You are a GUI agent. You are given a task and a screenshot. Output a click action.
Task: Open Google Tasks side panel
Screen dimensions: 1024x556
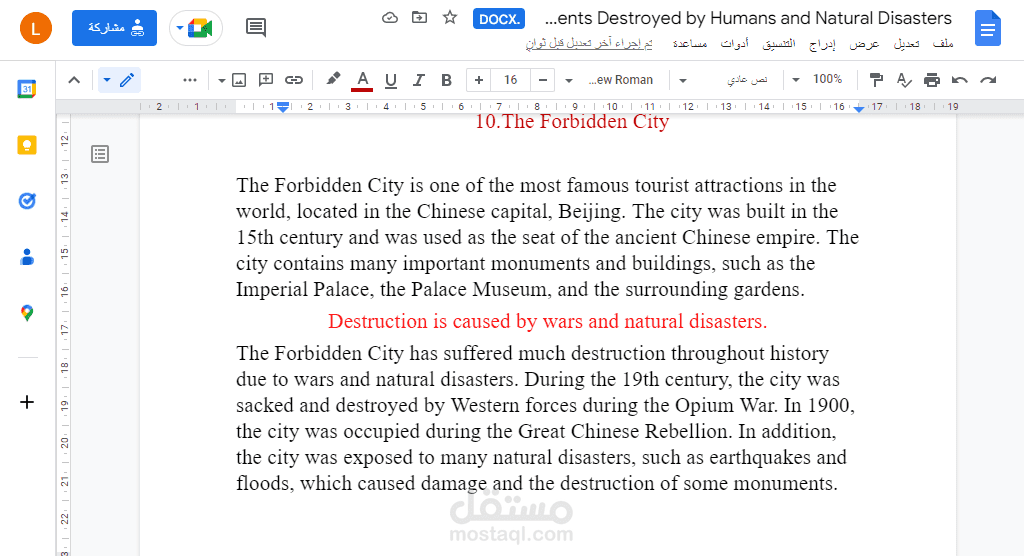click(27, 201)
